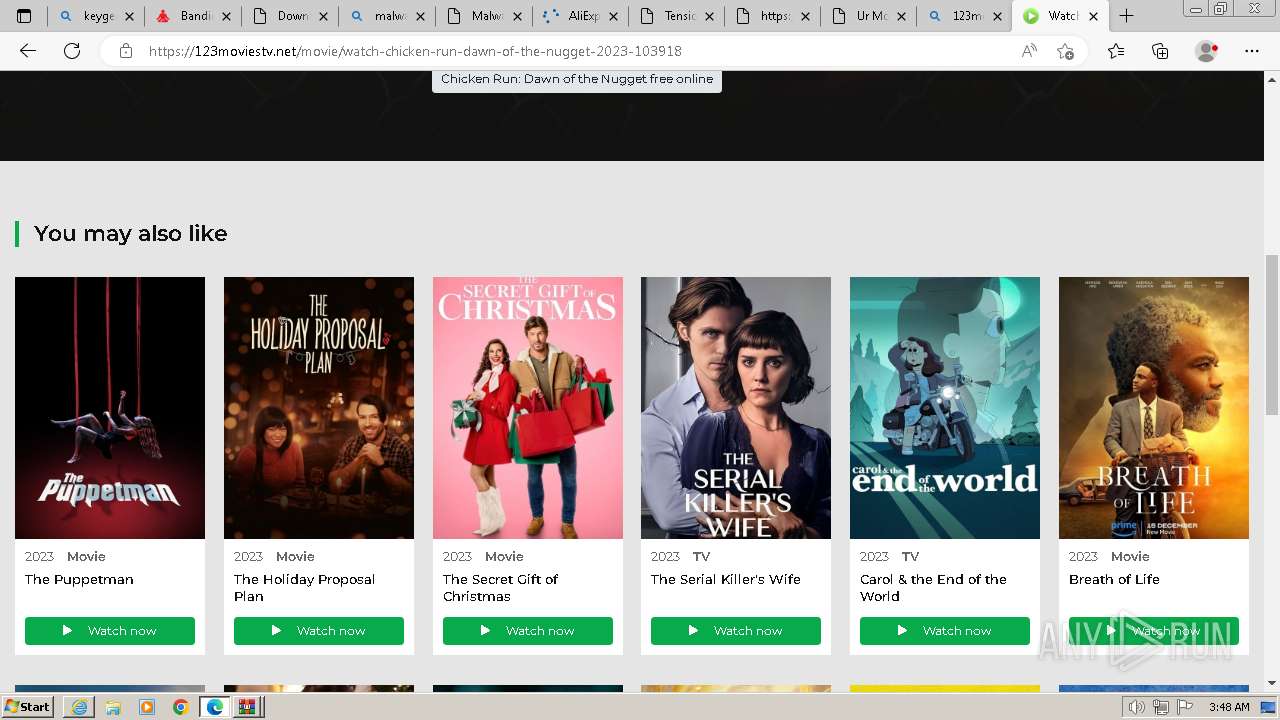Reload the current page
The height and width of the screenshot is (720, 1280).
click(x=72, y=51)
